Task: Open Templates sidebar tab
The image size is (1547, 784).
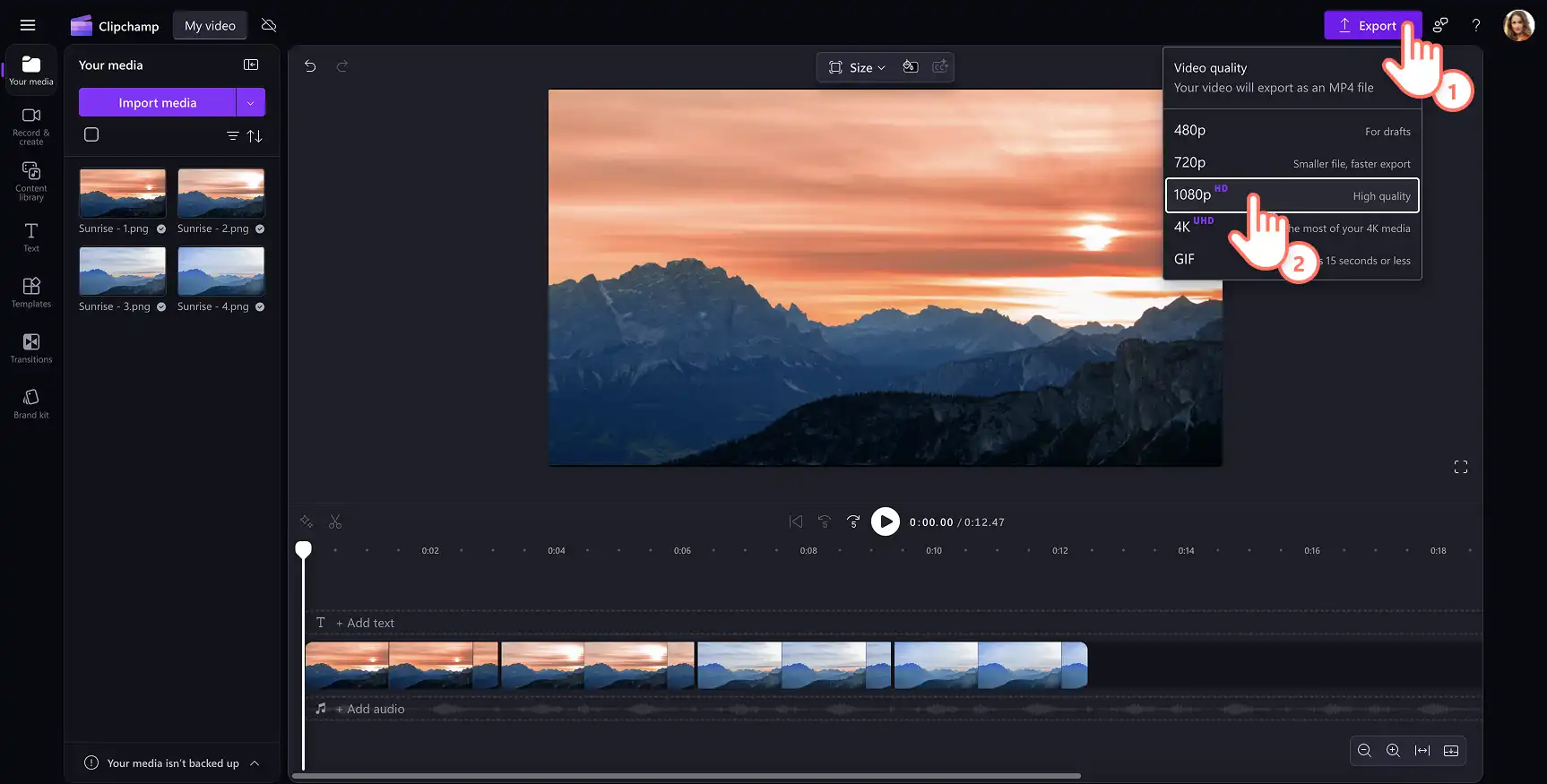Action: [x=31, y=293]
